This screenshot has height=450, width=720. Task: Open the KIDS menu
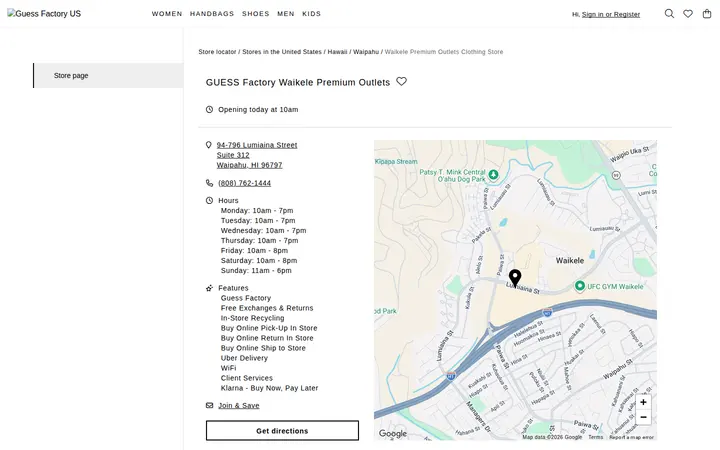[311, 14]
